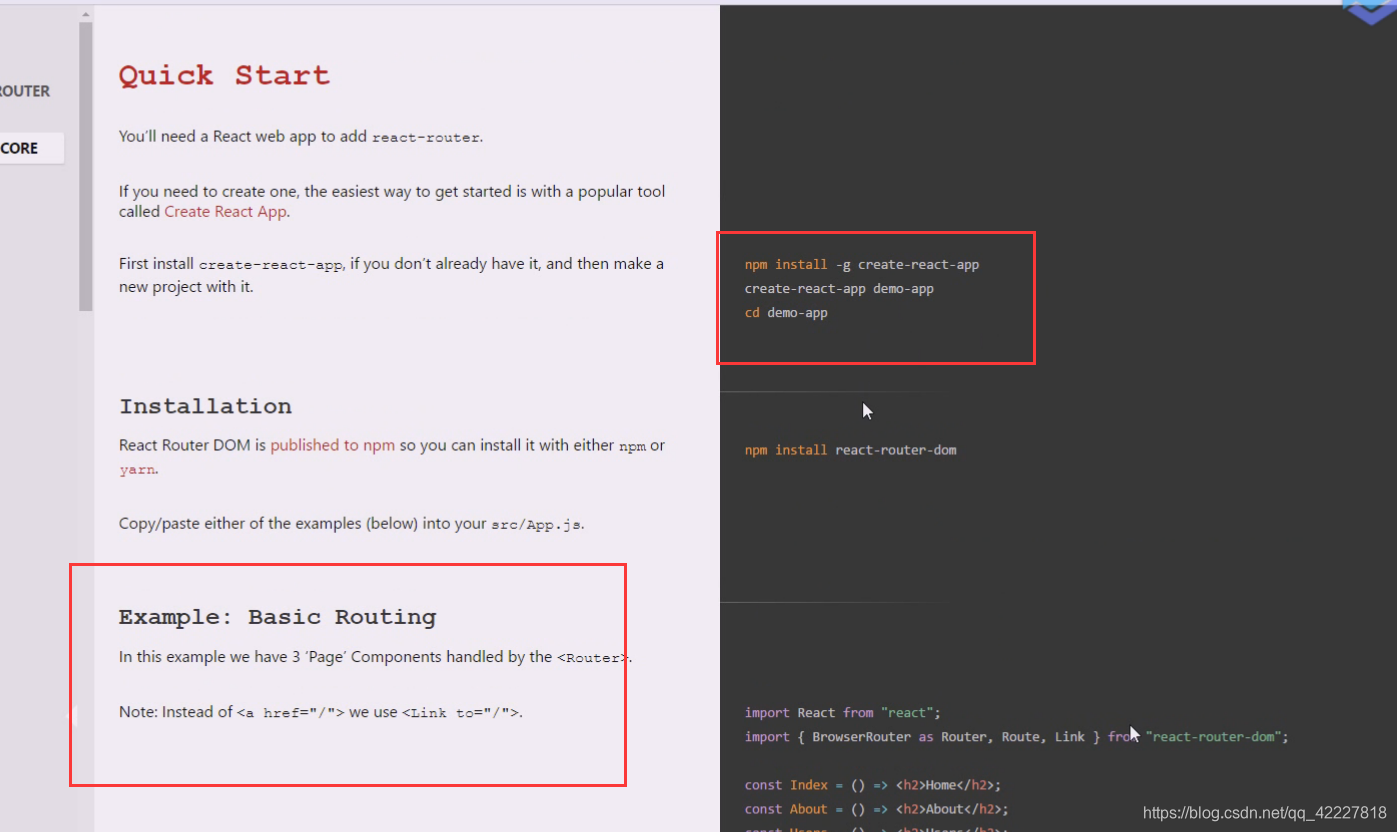This screenshot has height=832, width=1397.
Task: Click the code line npm install -g create-react-app
Action: (862, 265)
